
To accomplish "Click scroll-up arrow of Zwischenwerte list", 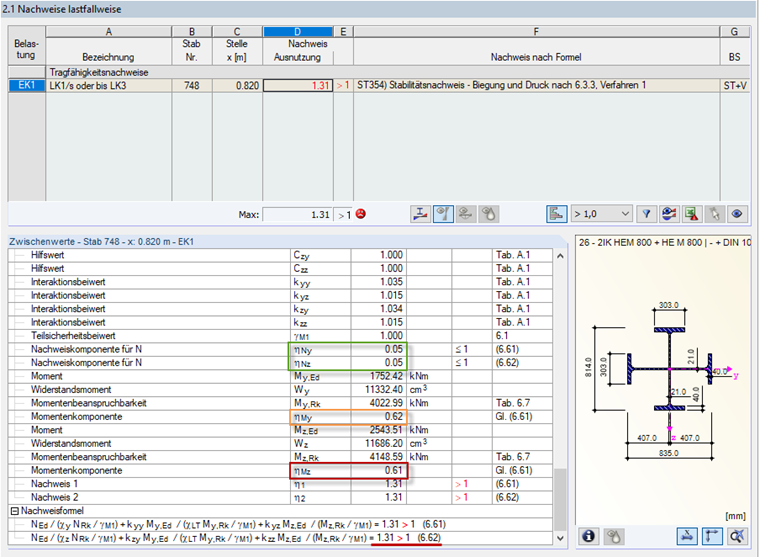I will pos(560,255).
